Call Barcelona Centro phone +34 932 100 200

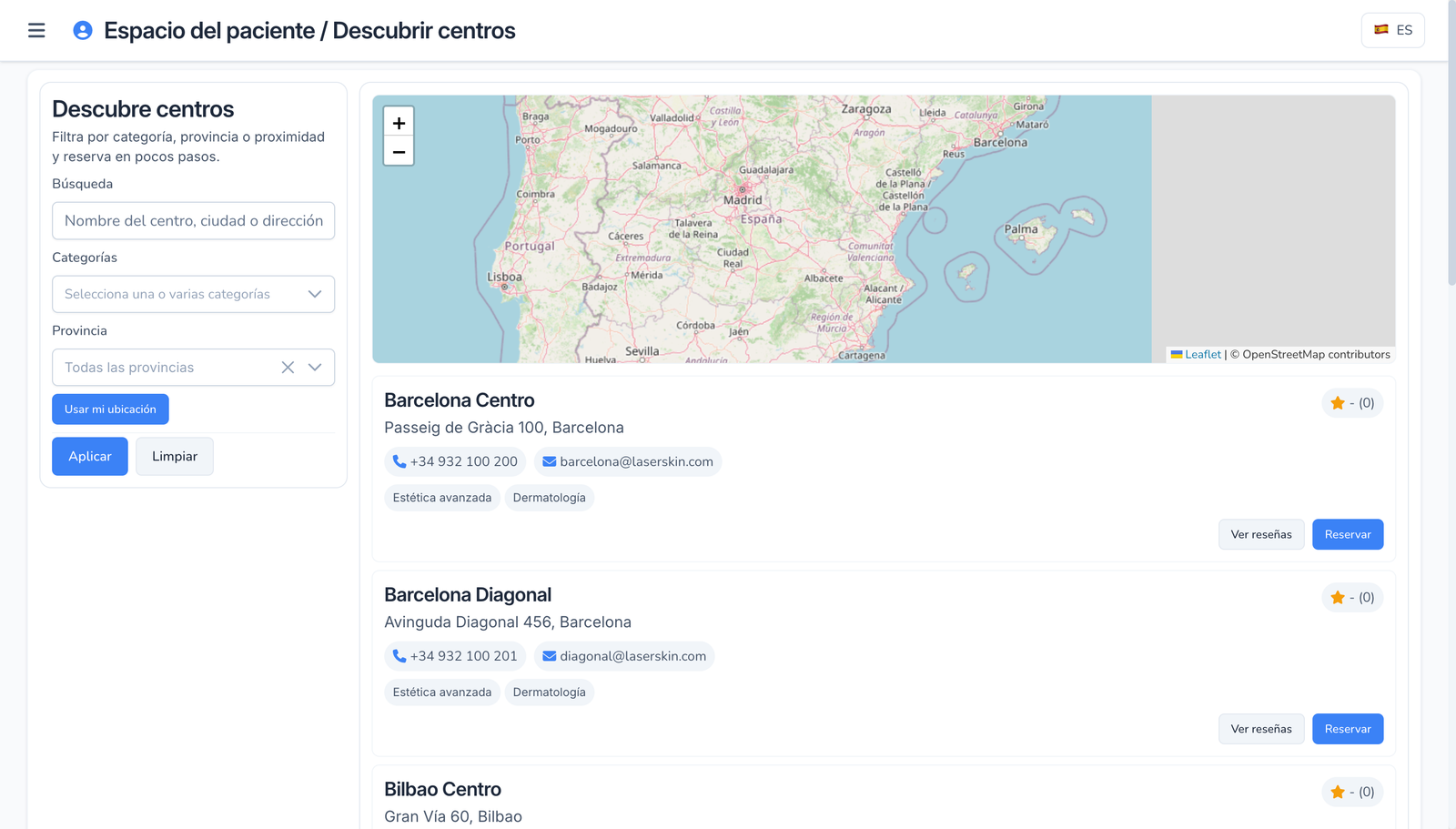(455, 462)
